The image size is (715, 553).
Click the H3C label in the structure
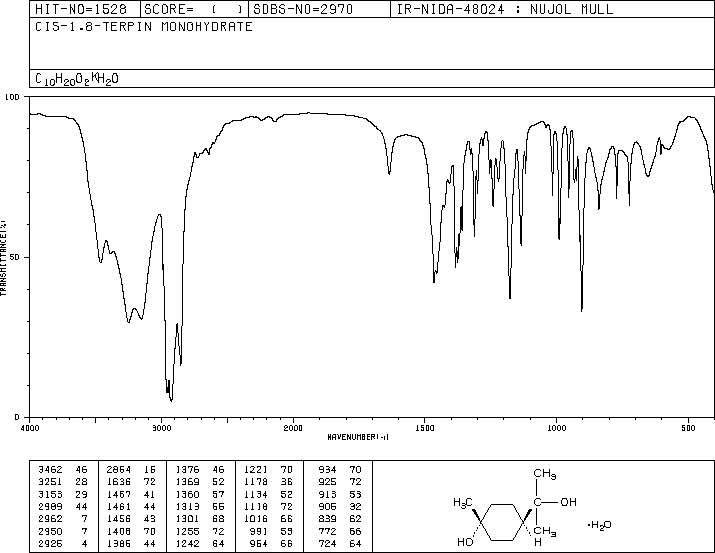462,502
